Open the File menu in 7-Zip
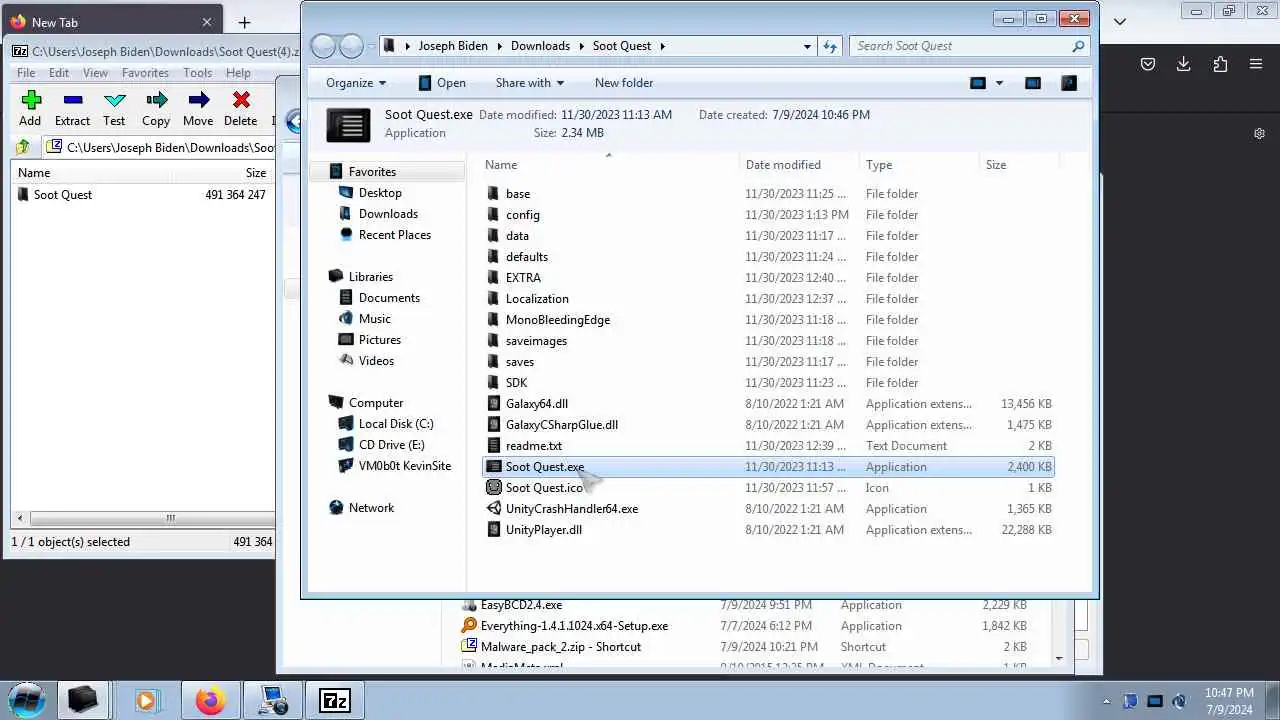 (x=26, y=73)
